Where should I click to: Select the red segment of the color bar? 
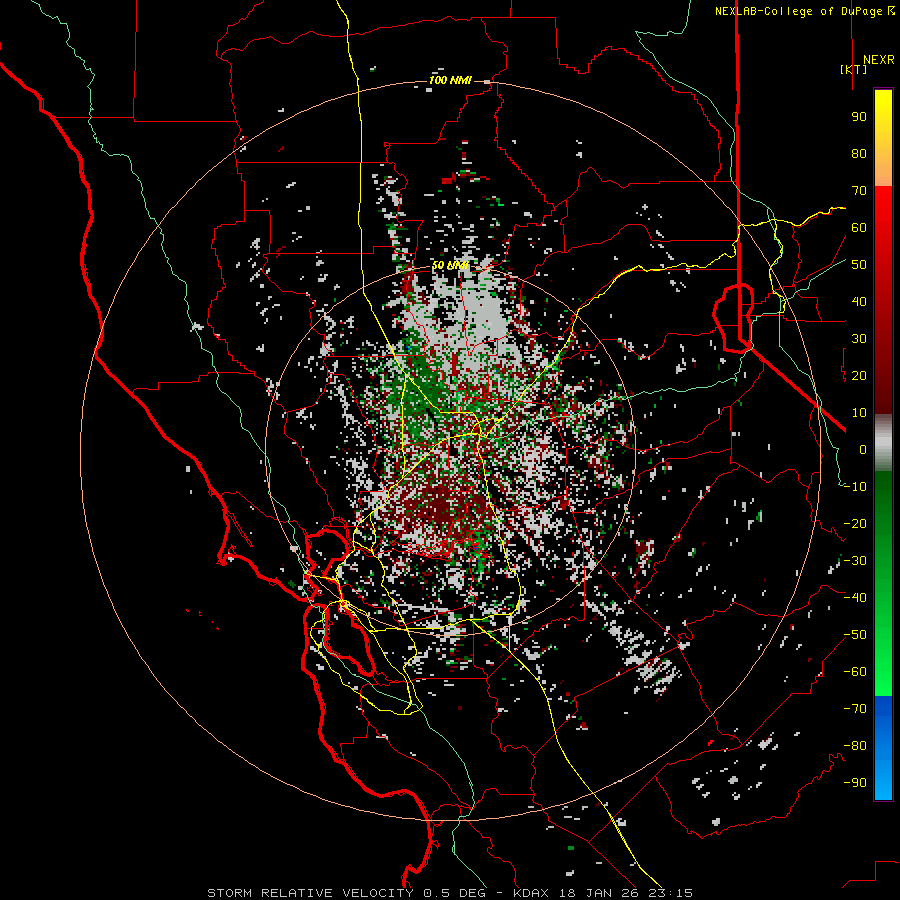[883, 300]
